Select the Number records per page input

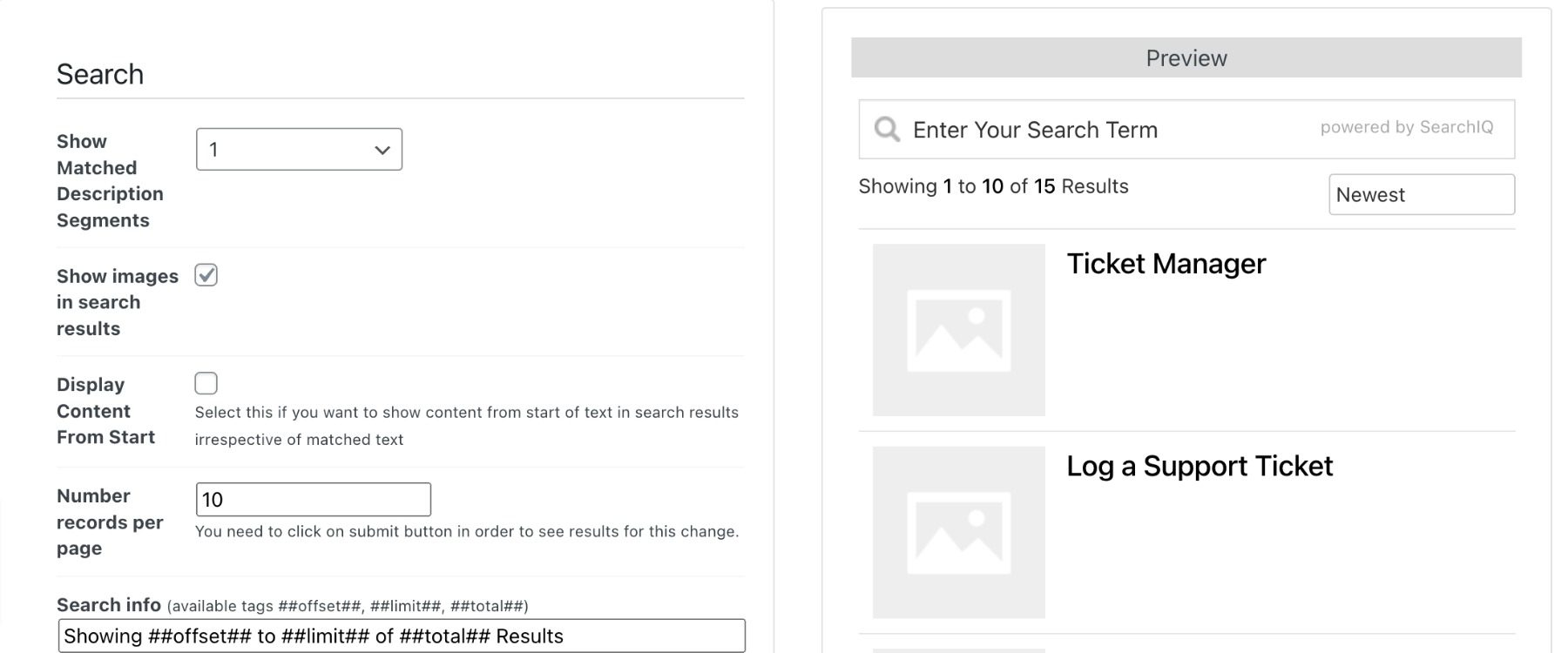313,499
